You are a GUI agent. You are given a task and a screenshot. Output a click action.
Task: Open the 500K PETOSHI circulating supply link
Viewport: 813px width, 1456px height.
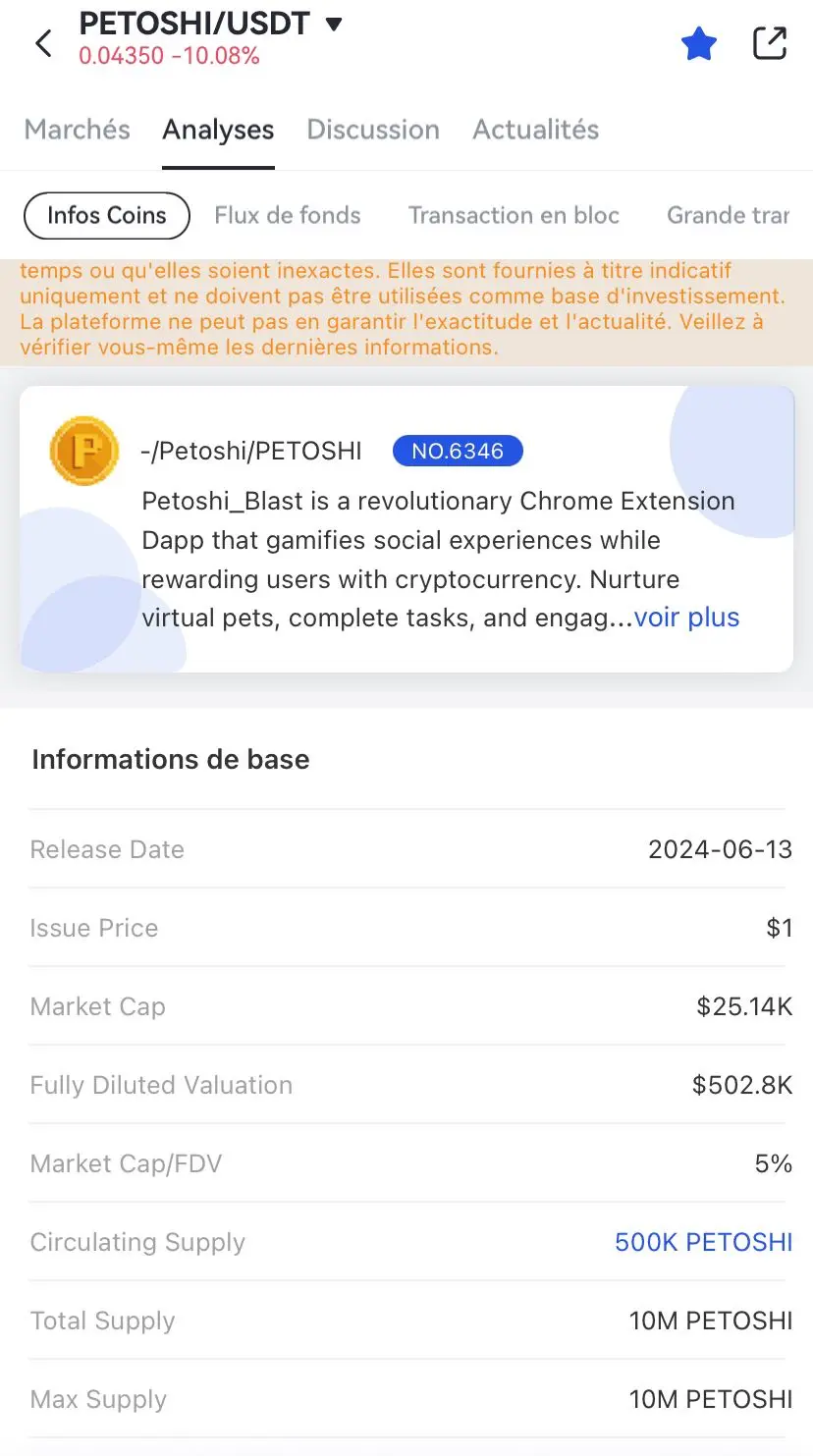coord(703,1242)
